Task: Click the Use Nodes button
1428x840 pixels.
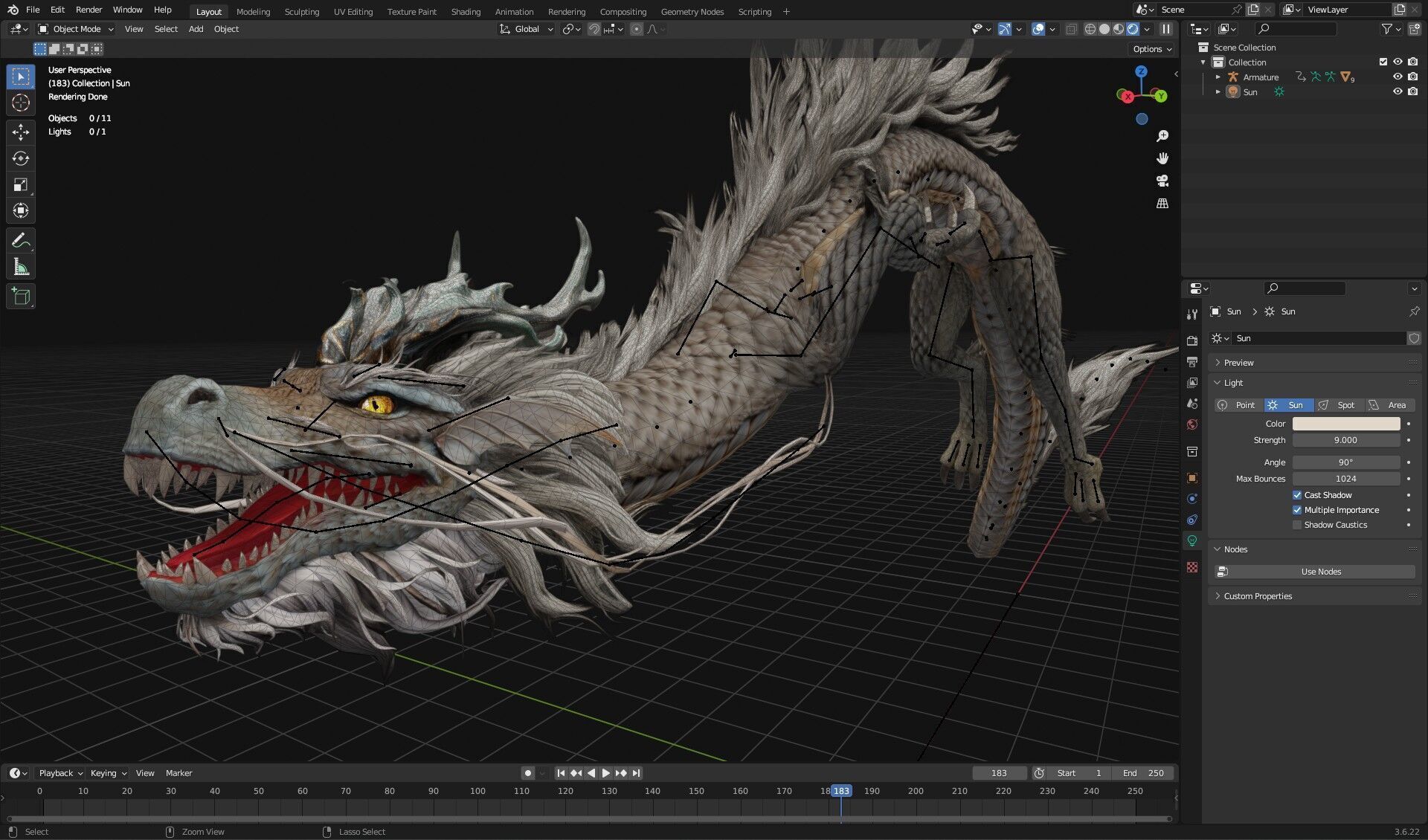Action: coord(1314,572)
